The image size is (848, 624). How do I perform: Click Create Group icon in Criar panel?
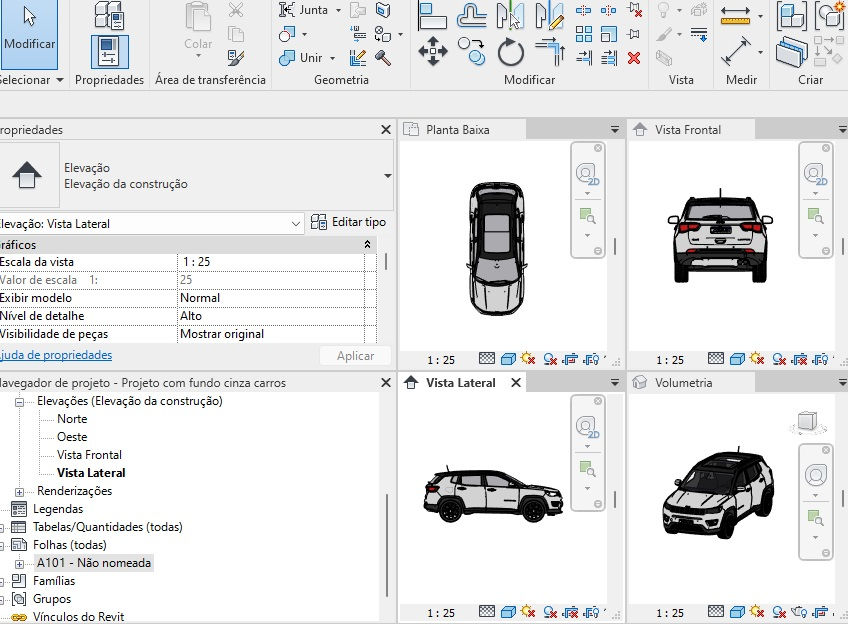point(829,15)
